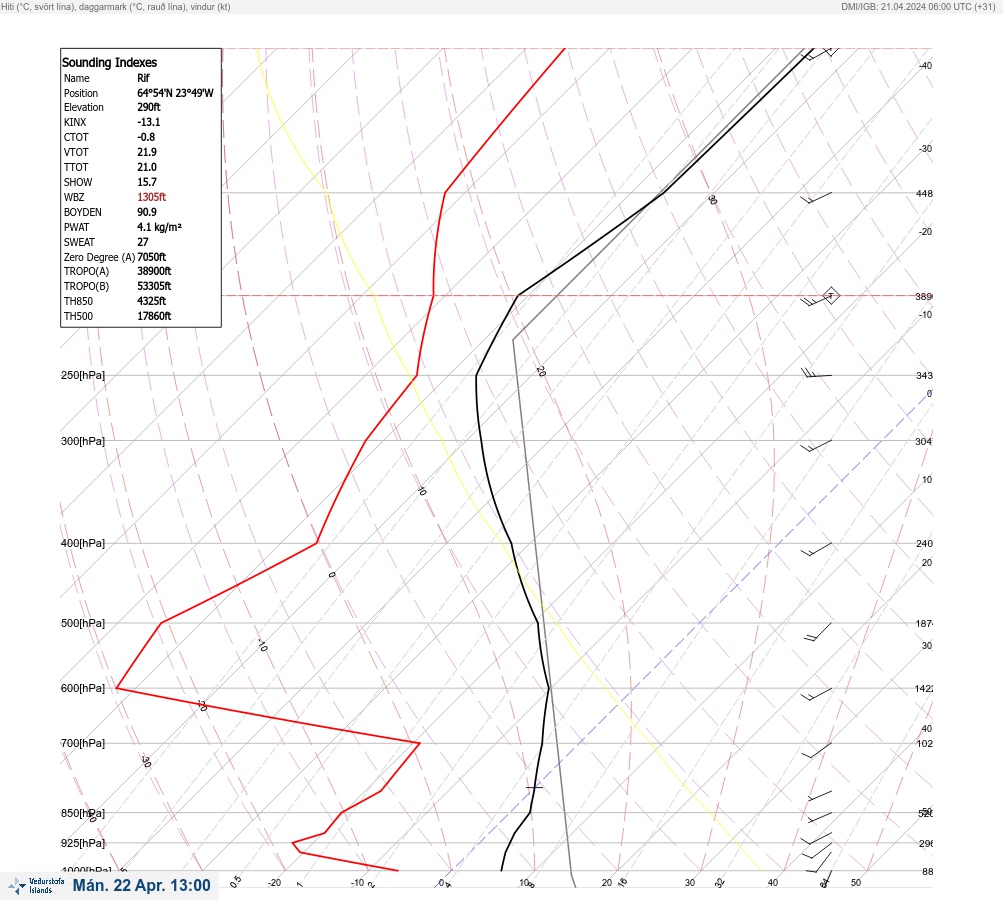Click the Vedurstofa Islands logo
Viewport: 1003px width, 900px height.
click(36, 886)
